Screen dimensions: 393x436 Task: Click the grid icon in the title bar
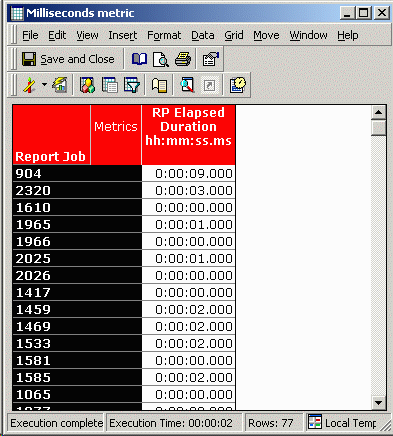tap(17, 13)
